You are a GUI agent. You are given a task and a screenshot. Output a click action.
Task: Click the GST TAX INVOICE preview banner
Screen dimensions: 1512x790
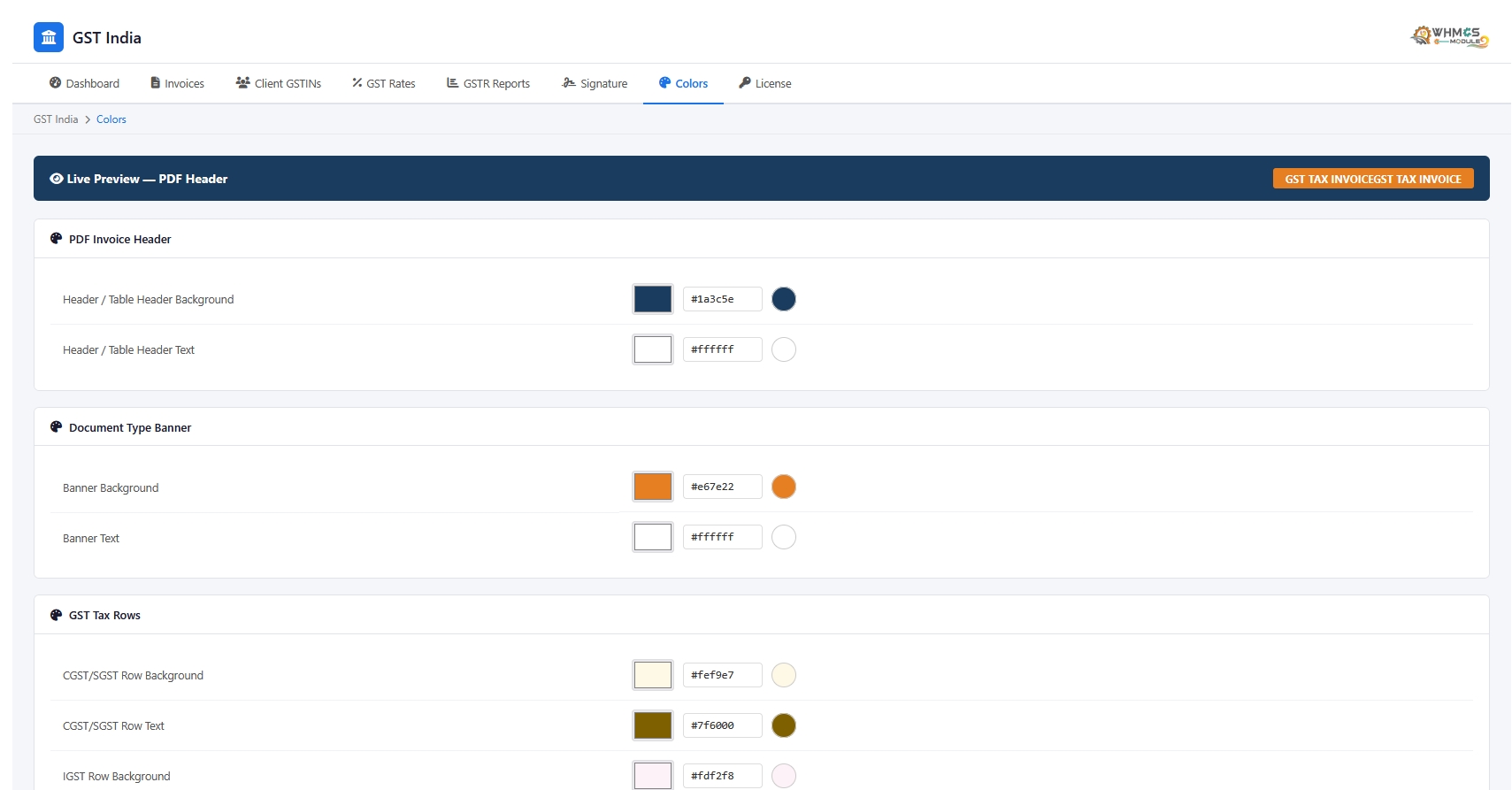click(x=1373, y=179)
